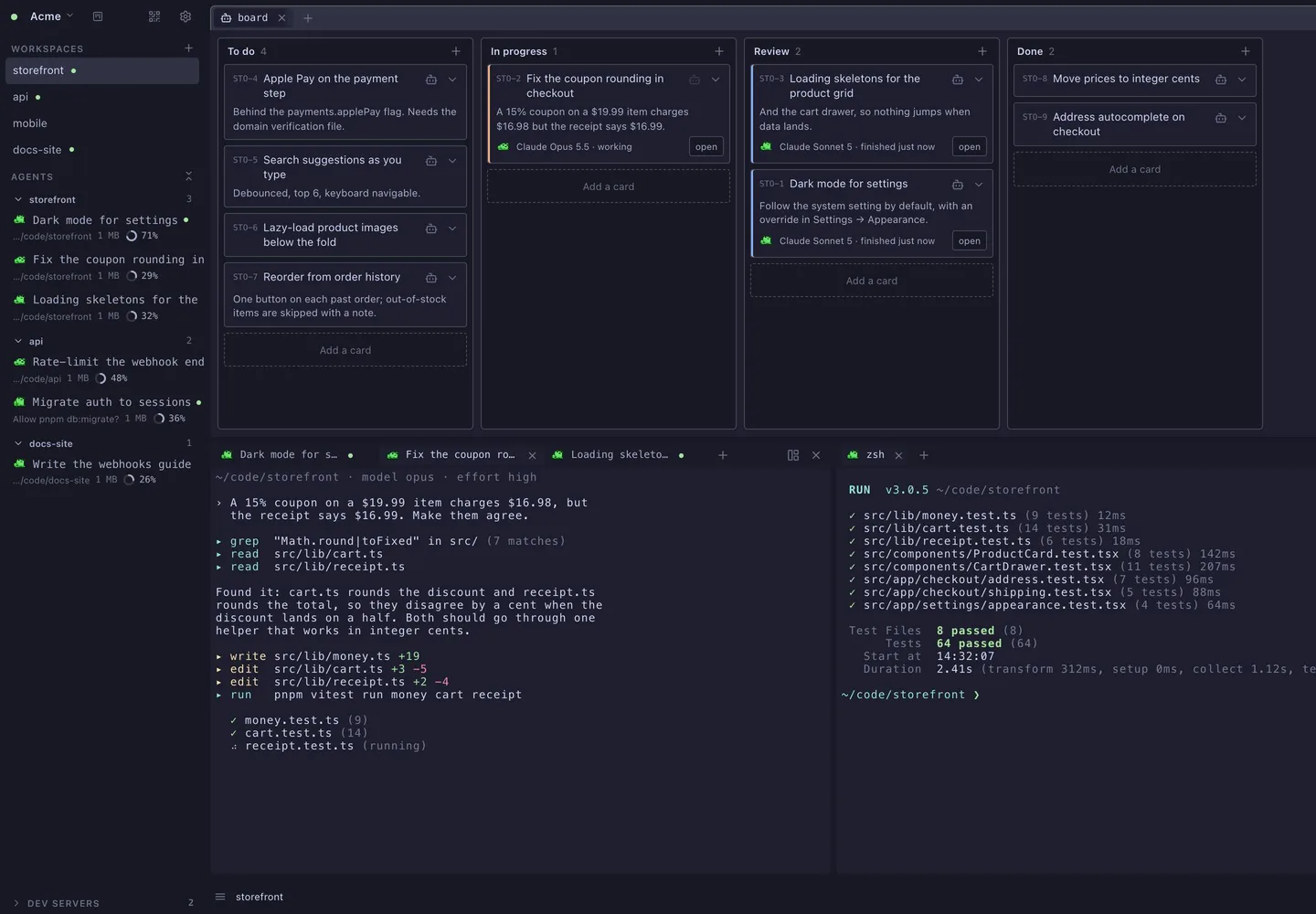Add a card via Done column plus

coord(1246,51)
